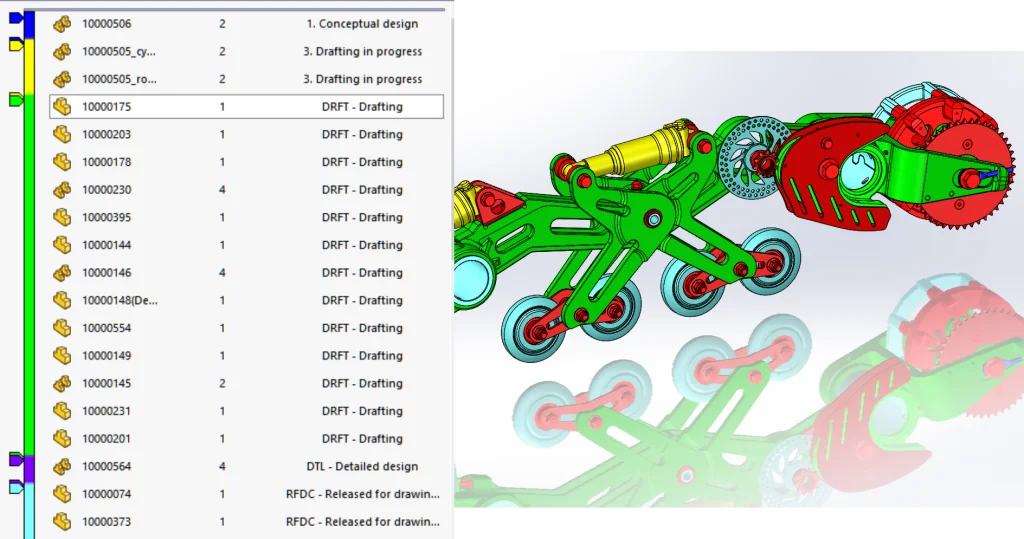Screen dimensions: 1024x539
Task: Click the assembly icon beside 10000505_cy...
Action: (62, 52)
